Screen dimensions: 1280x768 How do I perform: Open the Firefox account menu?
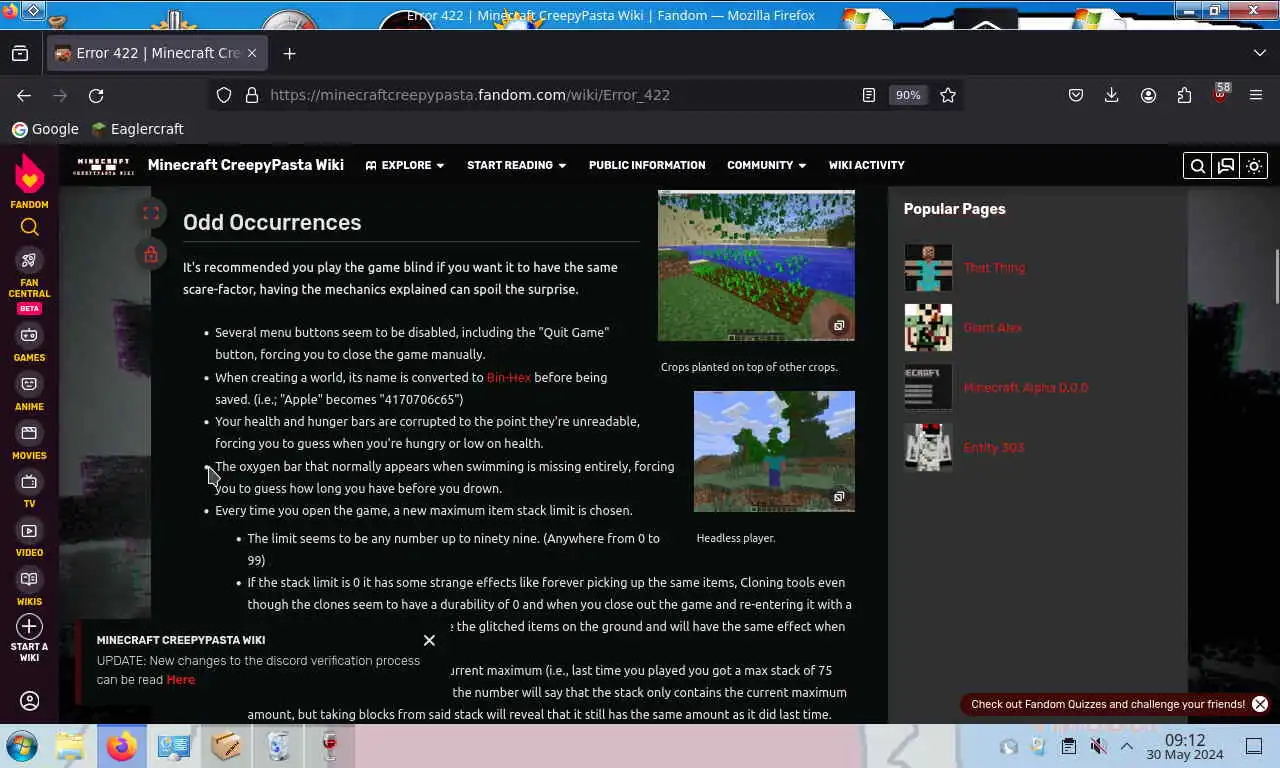pyautogui.click(x=1148, y=95)
